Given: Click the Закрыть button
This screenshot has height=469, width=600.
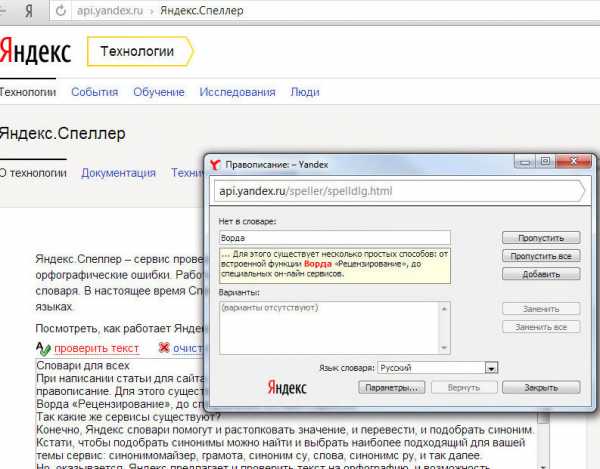Looking at the screenshot, I should click(541, 388).
